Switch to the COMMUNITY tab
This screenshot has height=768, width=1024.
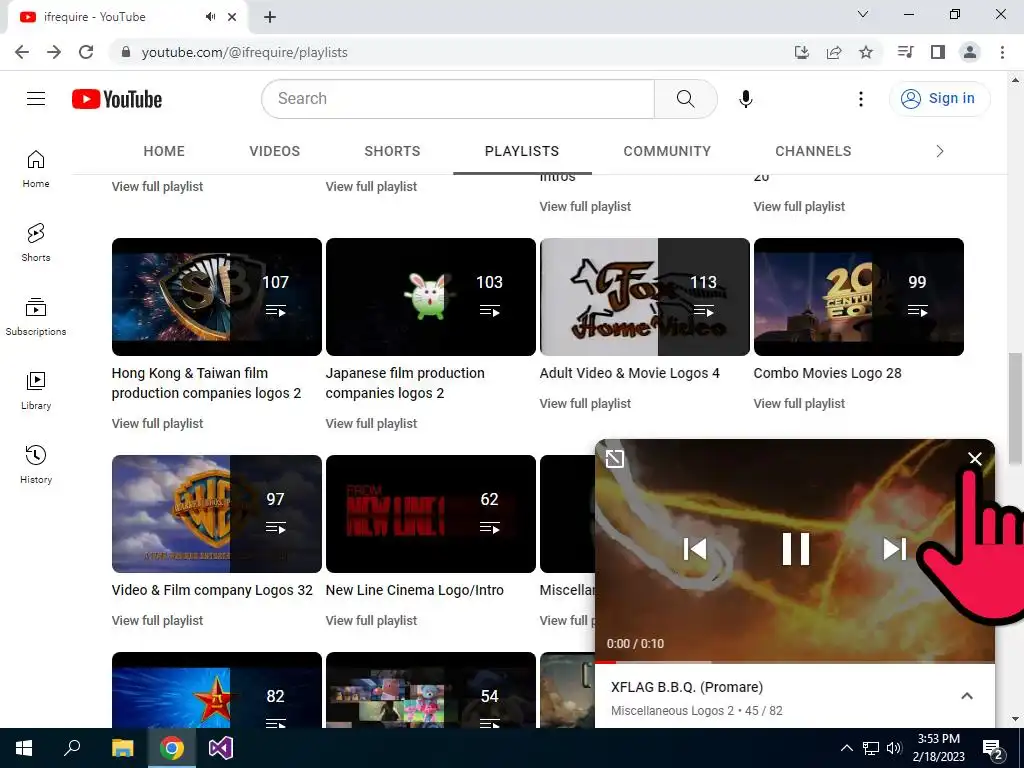pos(667,152)
